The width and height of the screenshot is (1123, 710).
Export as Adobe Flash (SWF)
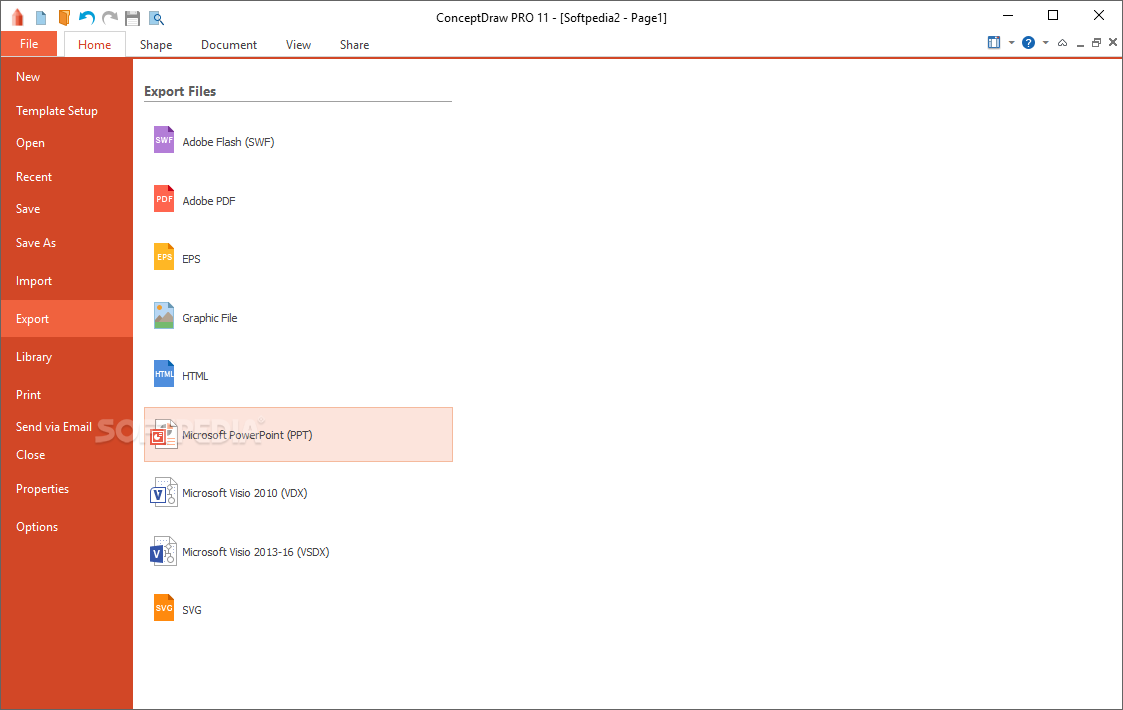pos(228,142)
